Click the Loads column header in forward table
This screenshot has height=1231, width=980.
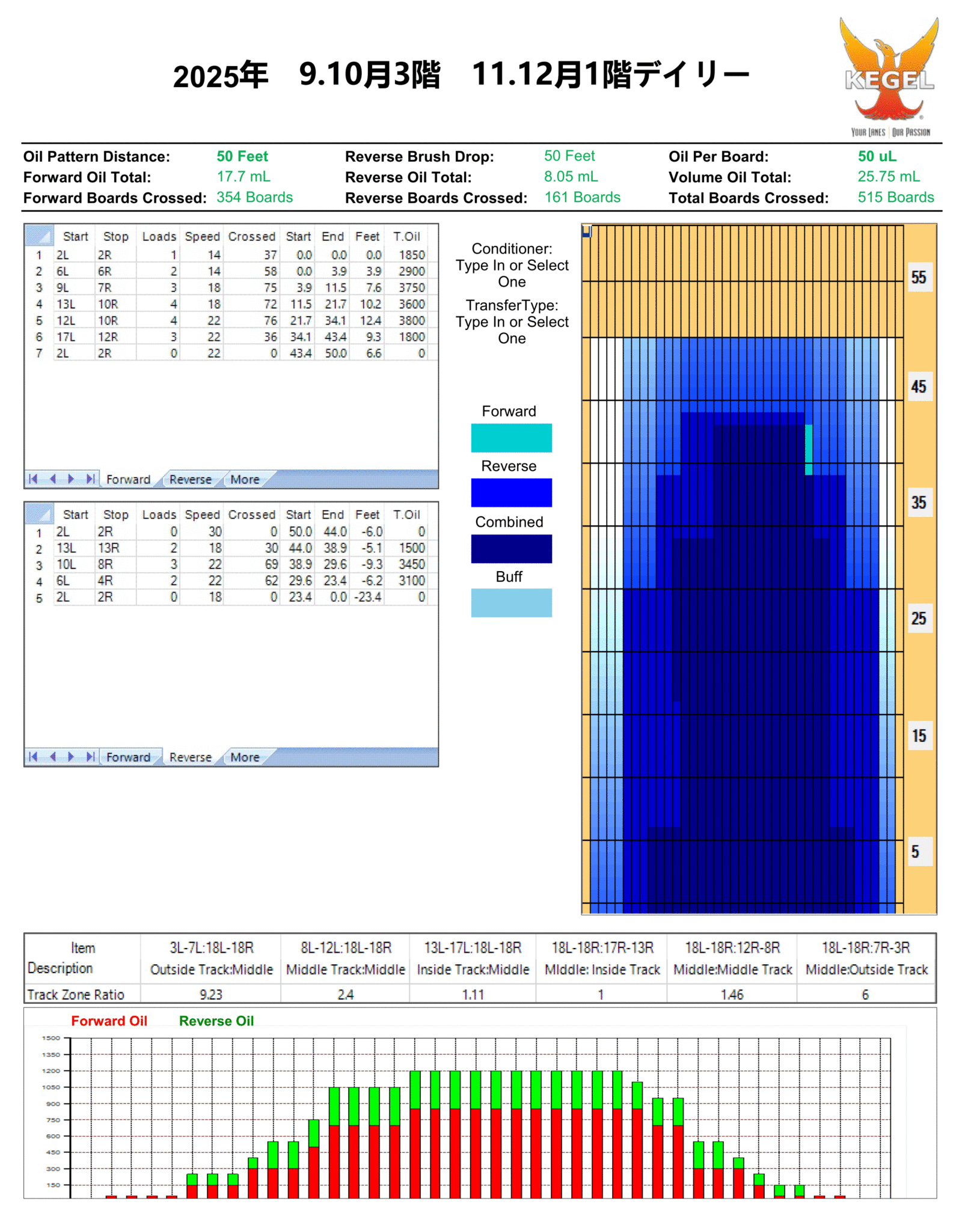159,236
